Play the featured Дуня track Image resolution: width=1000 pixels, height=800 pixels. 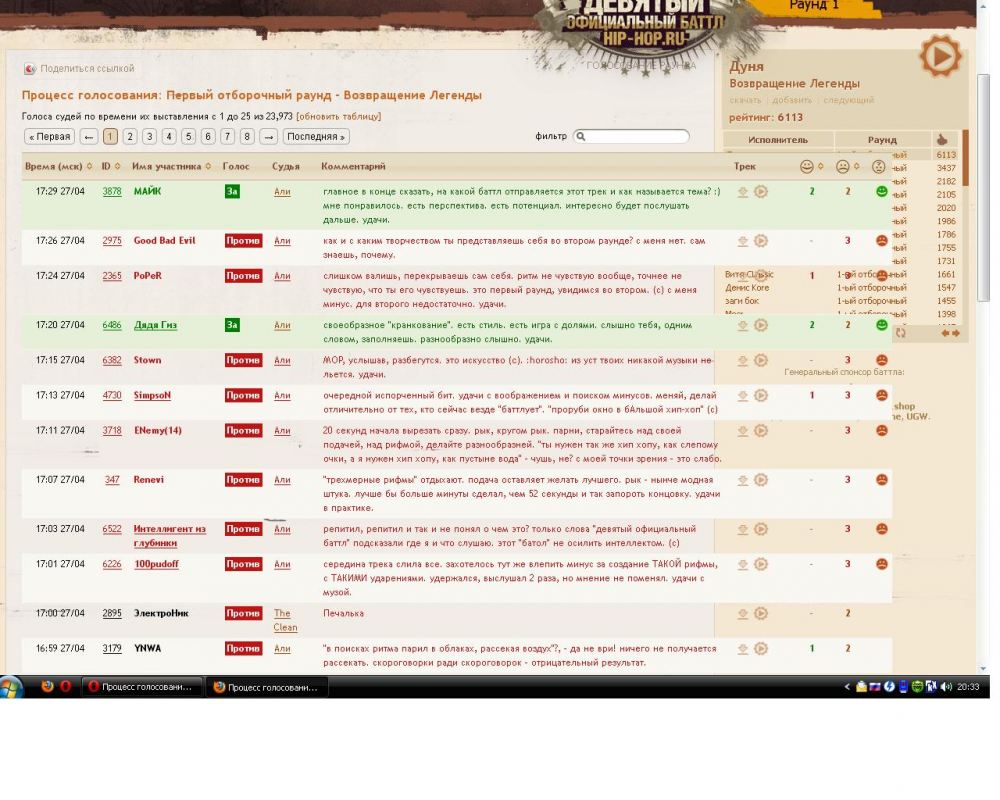[940, 57]
